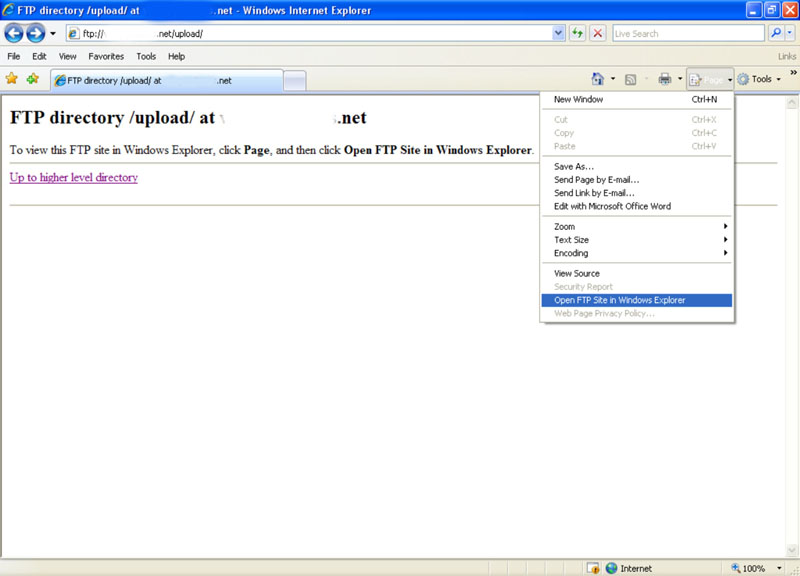Expand the Text Size submenu
The height and width of the screenshot is (576, 800).
(x=636, y=240)
